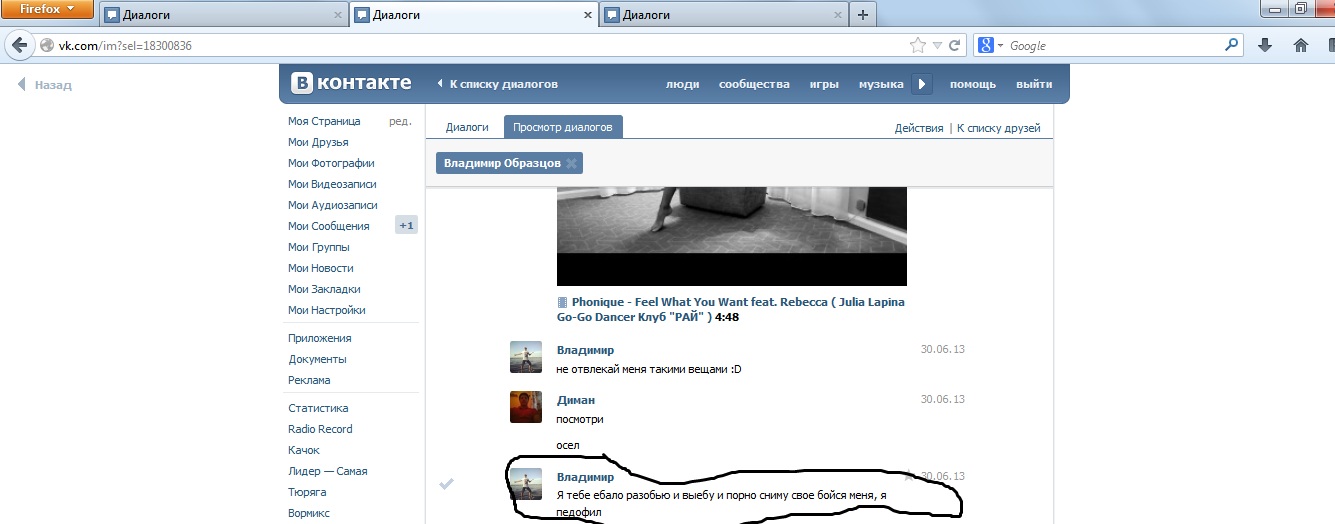The height and width of the screenshot is (524, 1335).
Task: Open Мои Новости in sidebar
Action: click(321, 268)
